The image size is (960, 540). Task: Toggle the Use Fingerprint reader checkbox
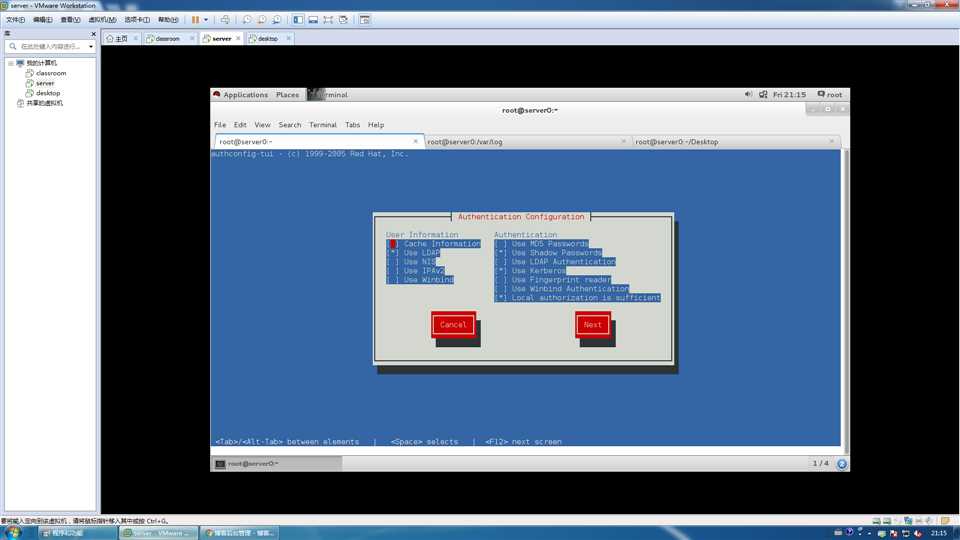click(501, 280)
